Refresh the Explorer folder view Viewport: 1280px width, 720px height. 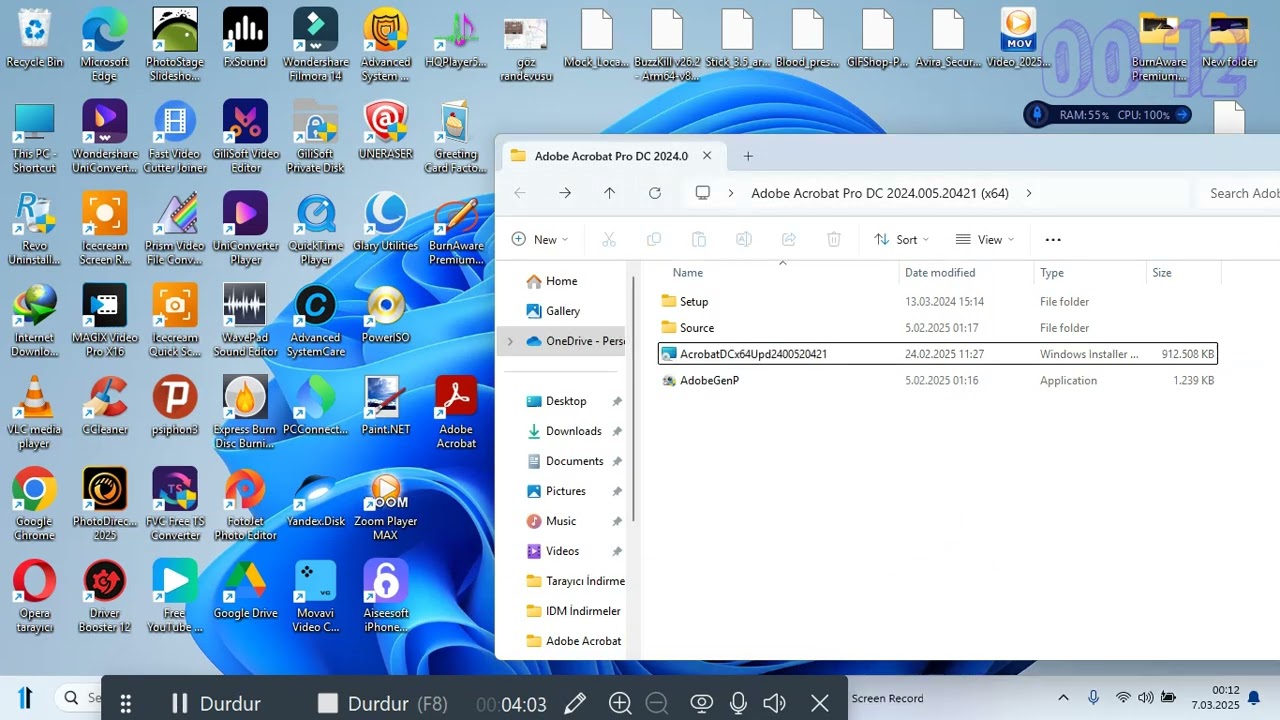655,193
